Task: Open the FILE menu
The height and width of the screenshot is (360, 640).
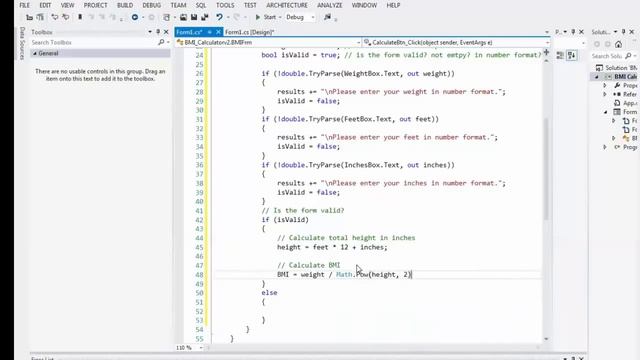Action: point(24,5)
